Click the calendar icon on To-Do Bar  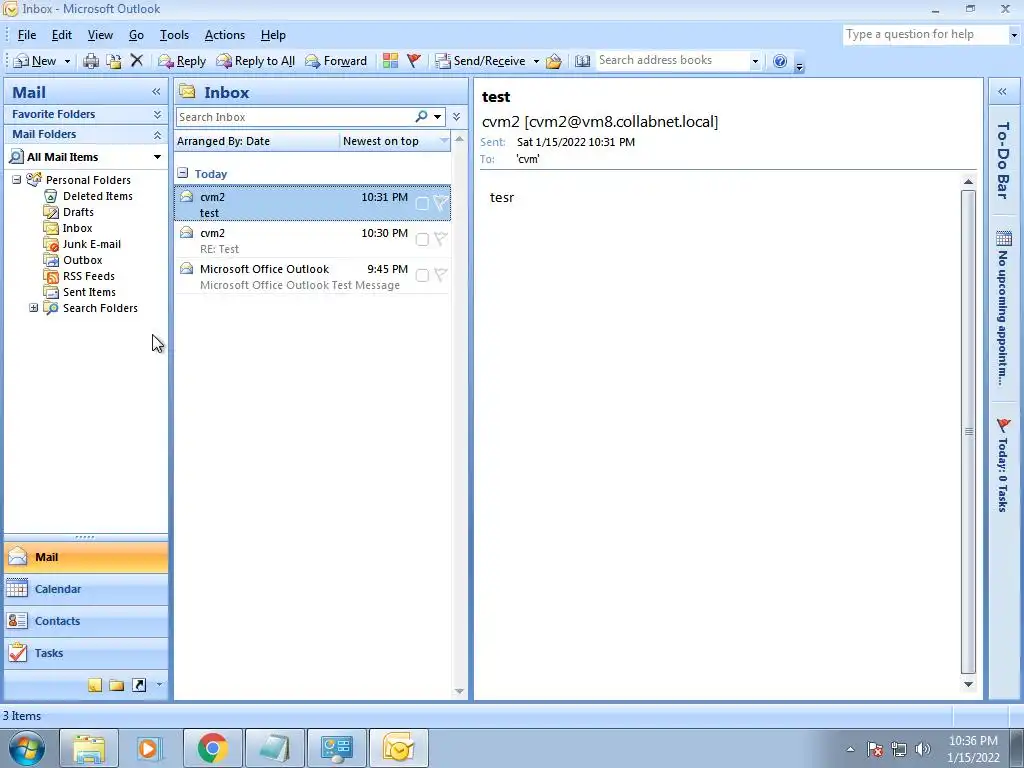(1004, 238)
